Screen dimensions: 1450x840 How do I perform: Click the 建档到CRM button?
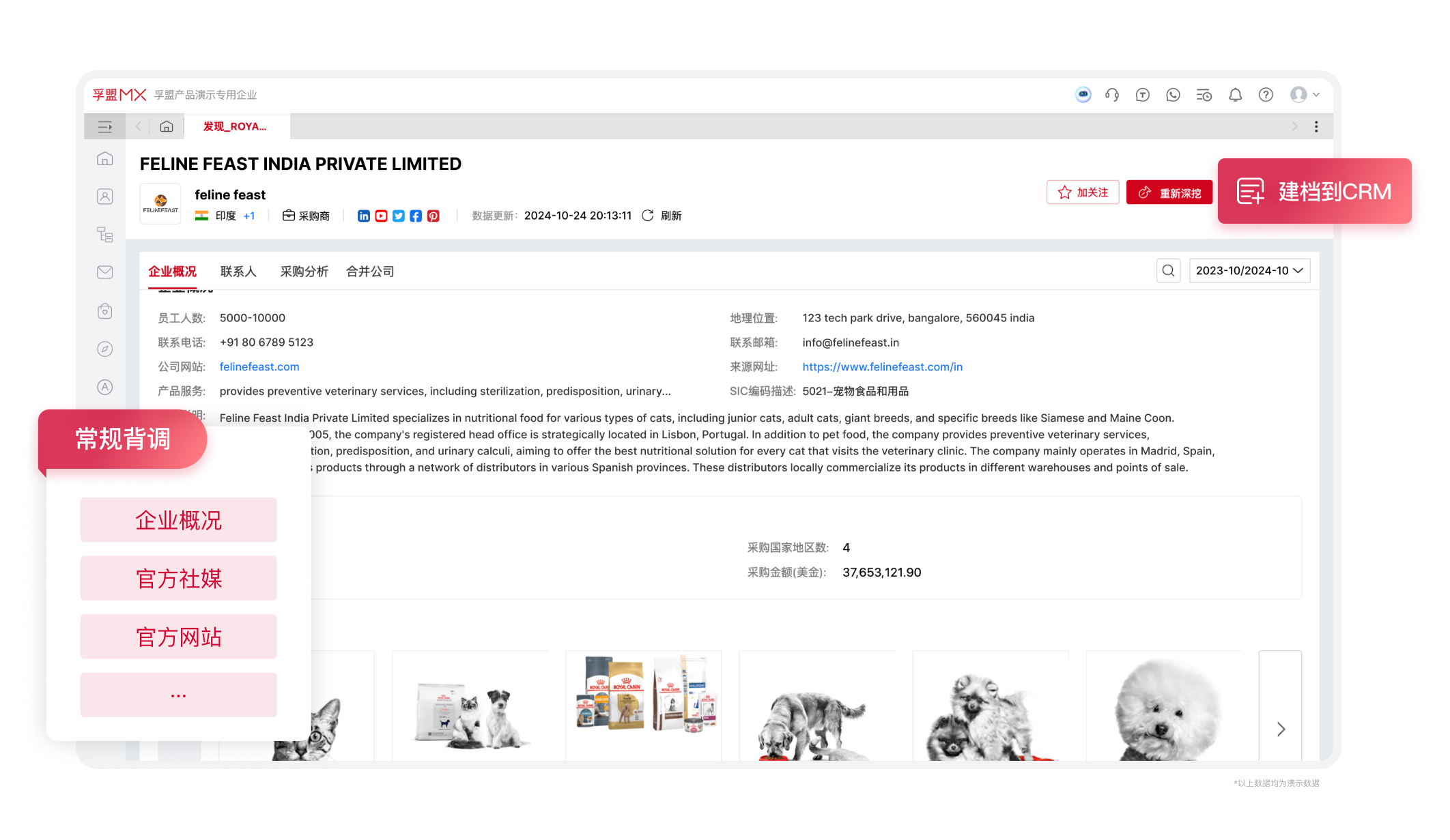1314,192
